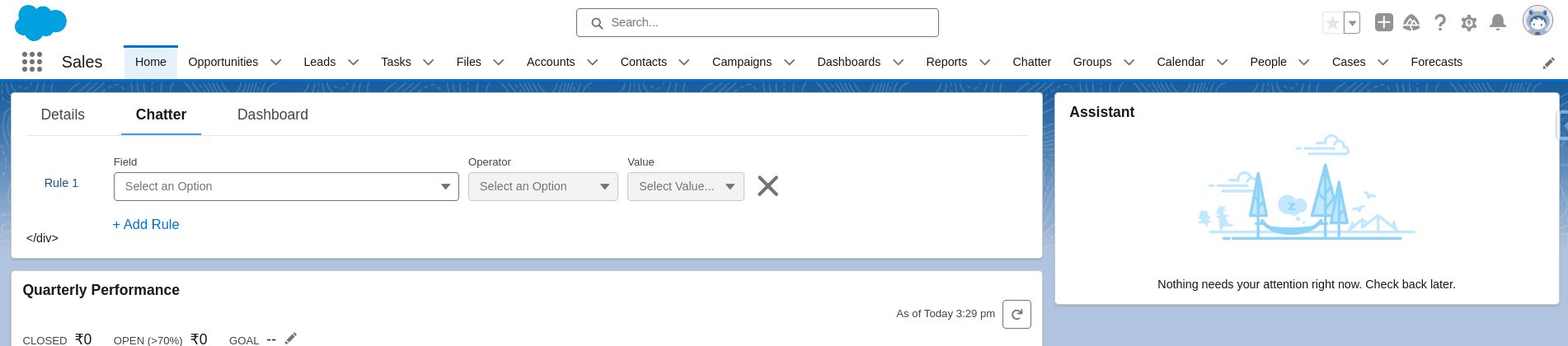Image resolution: width=1568 pixels, height=346 pixels.
Task: Open Global Actions plus icon
Action: pos(1384,22)
